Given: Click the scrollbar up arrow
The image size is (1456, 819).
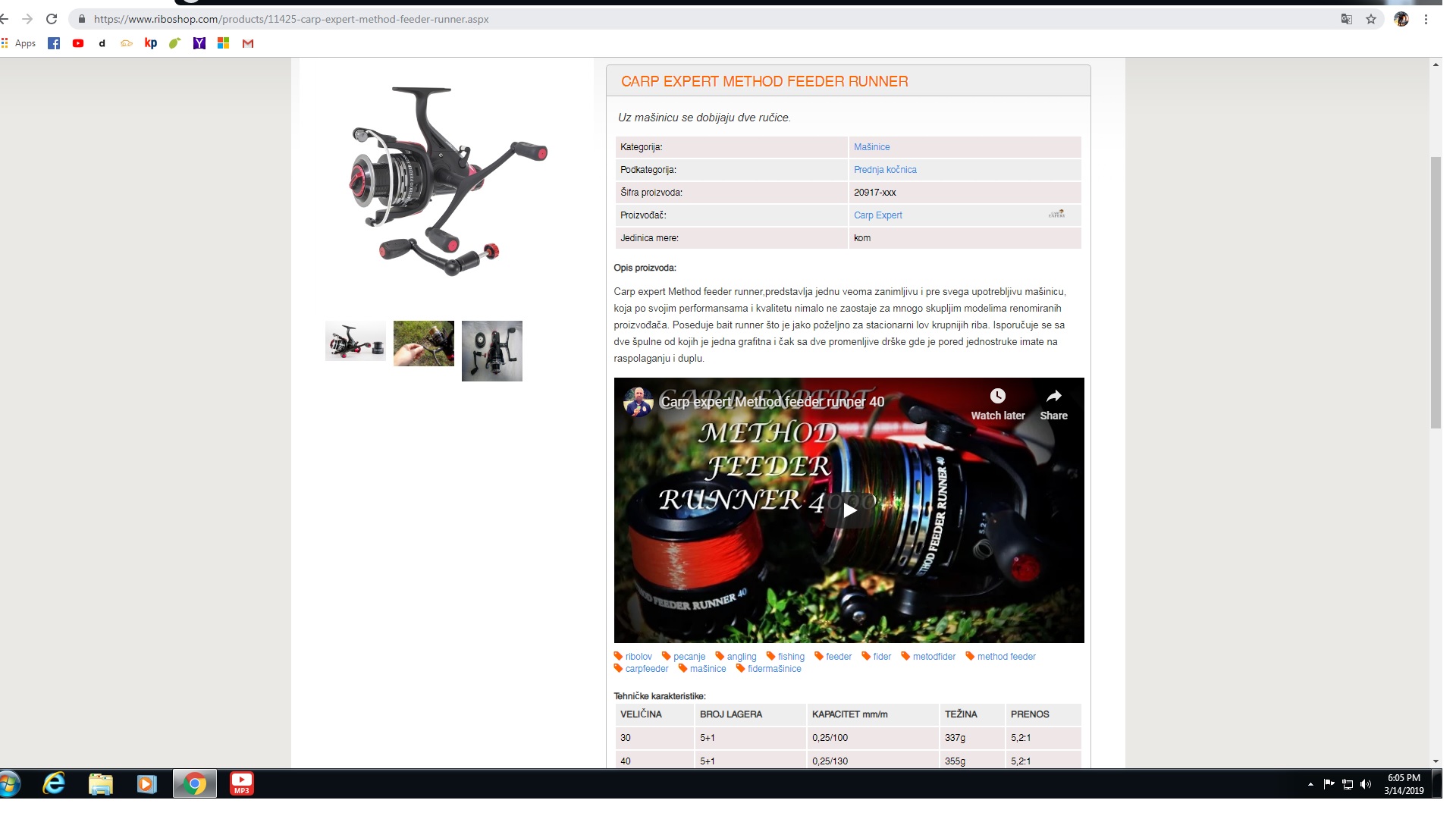Looking at the screenshot, I should tap(1436, 65).
